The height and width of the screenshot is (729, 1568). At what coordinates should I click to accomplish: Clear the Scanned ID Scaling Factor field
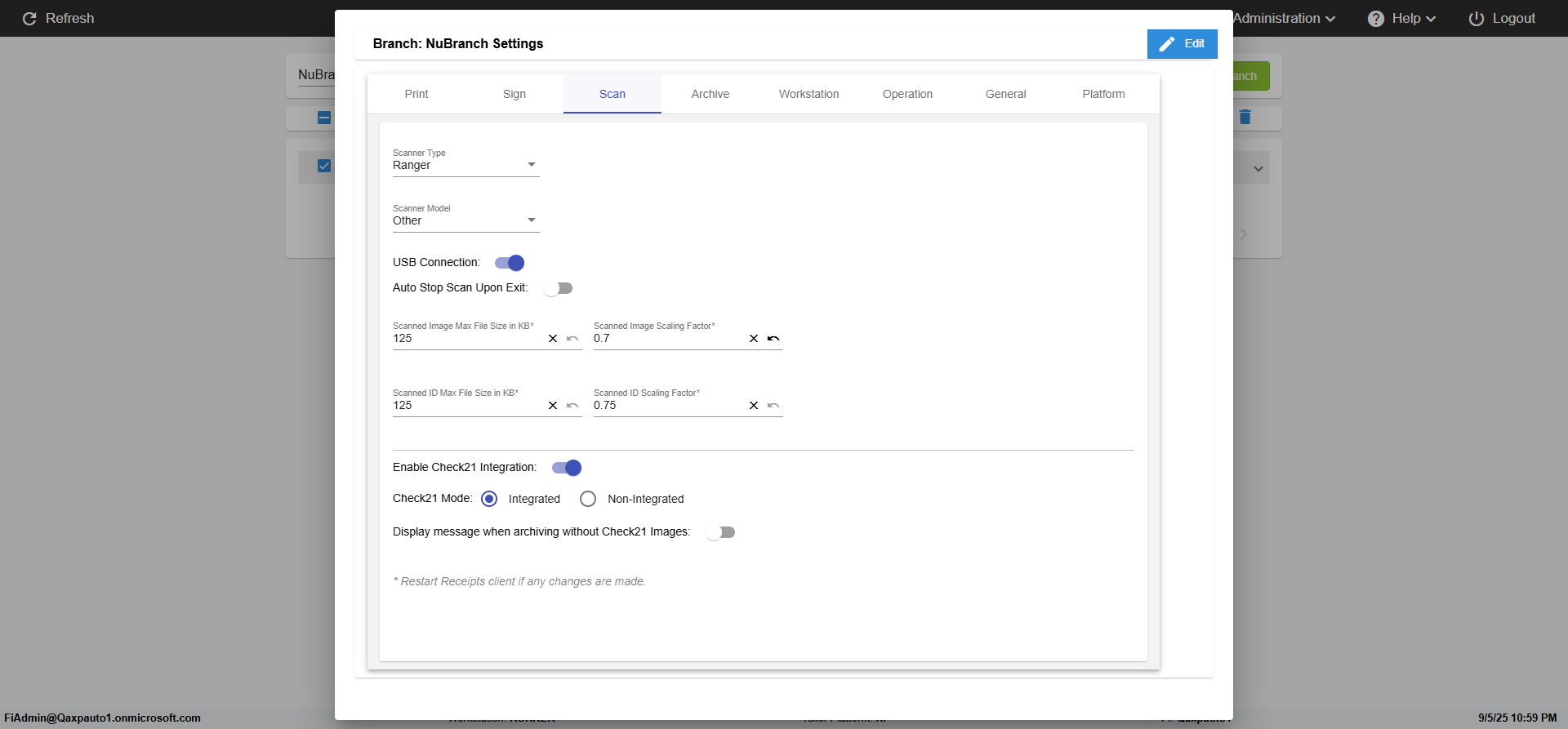pos(754,406)
